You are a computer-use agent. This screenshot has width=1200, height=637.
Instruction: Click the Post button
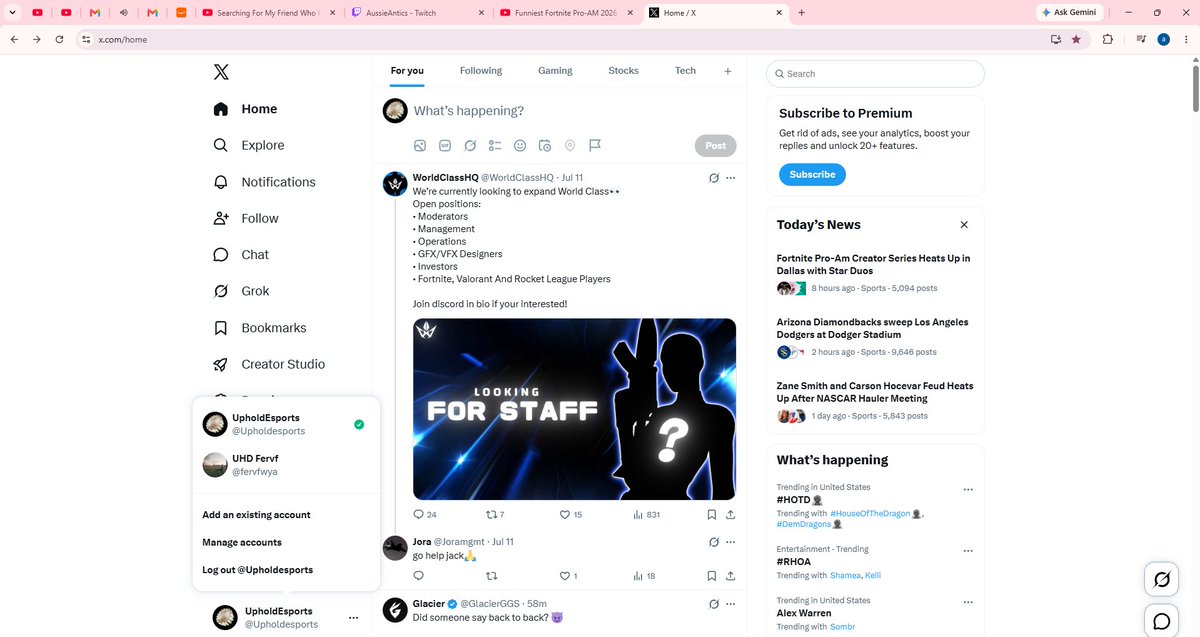(716, 145)
